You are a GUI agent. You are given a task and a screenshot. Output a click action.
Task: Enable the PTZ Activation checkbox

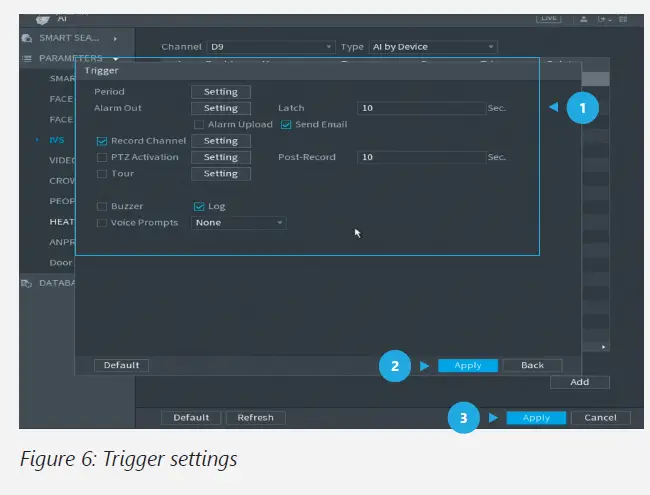(x=102, y=157)
